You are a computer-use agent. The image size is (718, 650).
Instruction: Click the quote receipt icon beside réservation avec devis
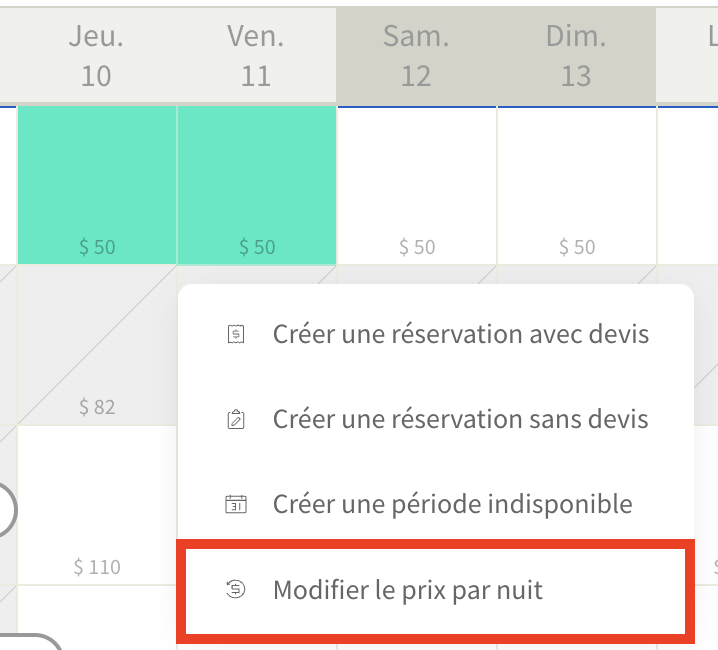tap(236, 334)
